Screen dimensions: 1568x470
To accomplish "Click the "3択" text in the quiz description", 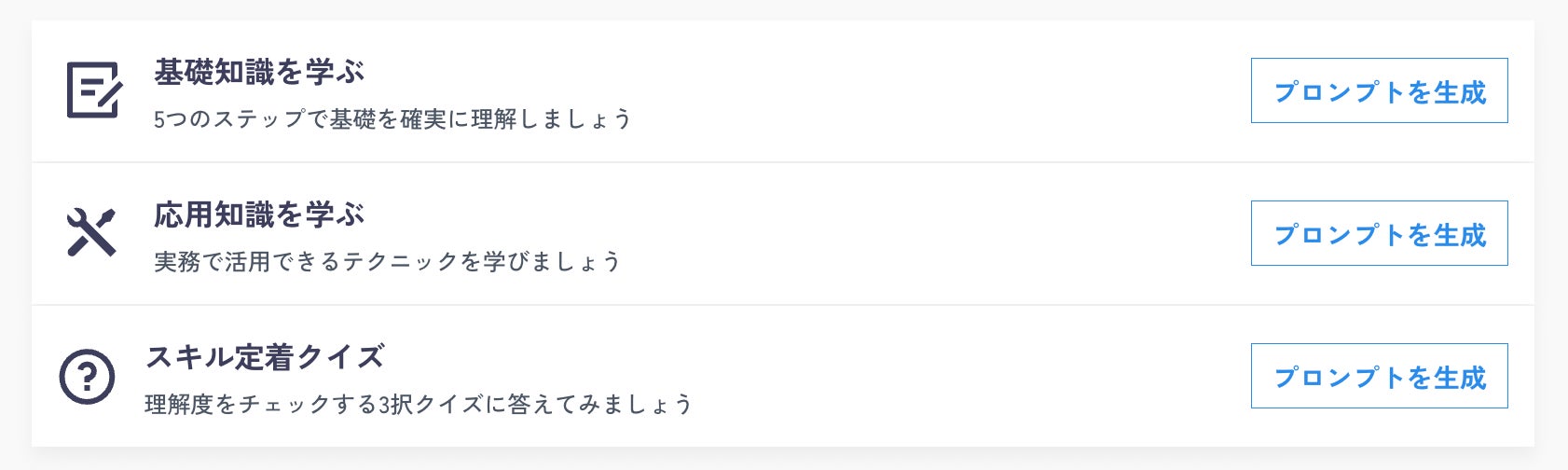I will [x=396, y=405].
